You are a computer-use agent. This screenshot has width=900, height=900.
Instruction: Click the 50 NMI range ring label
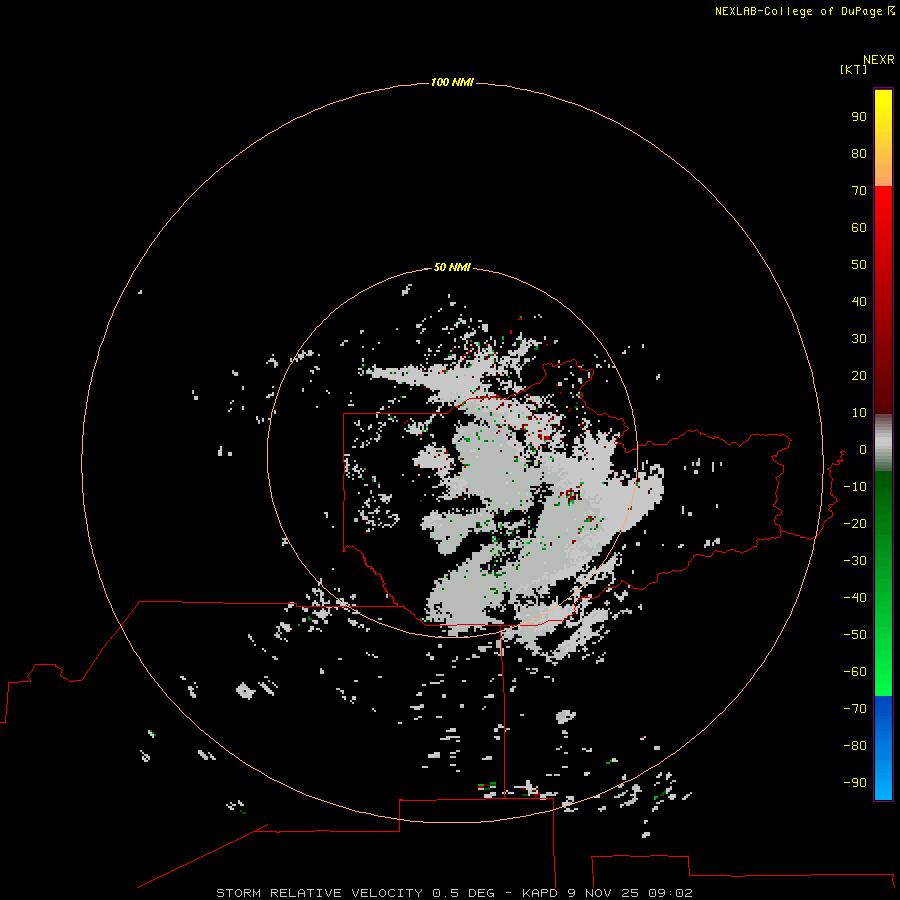coord(452,267)
